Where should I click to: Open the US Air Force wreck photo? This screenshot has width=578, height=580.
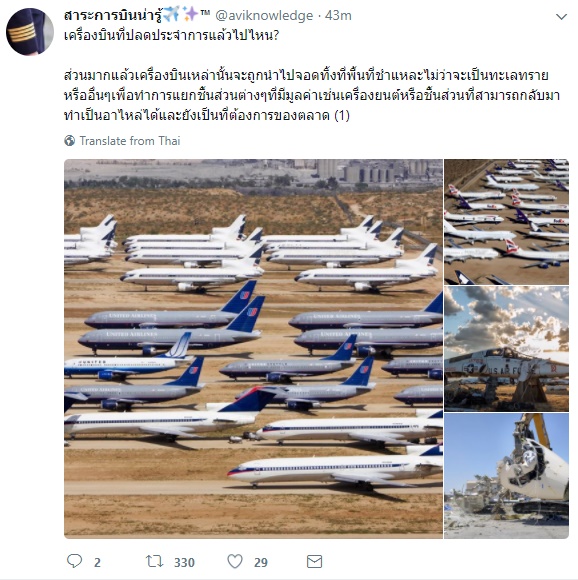506,349
